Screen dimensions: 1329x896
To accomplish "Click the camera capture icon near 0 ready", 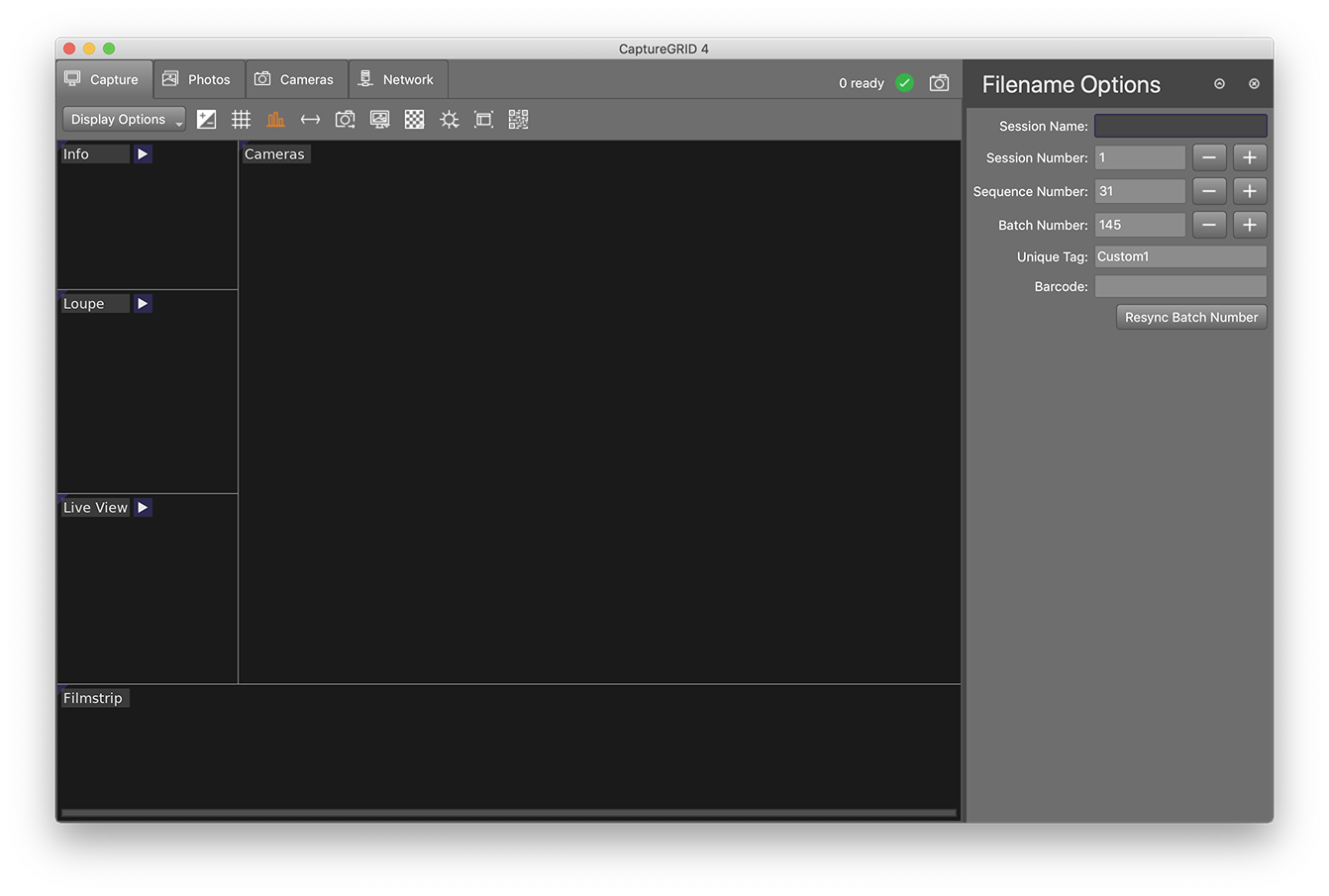I will point(939,83).
